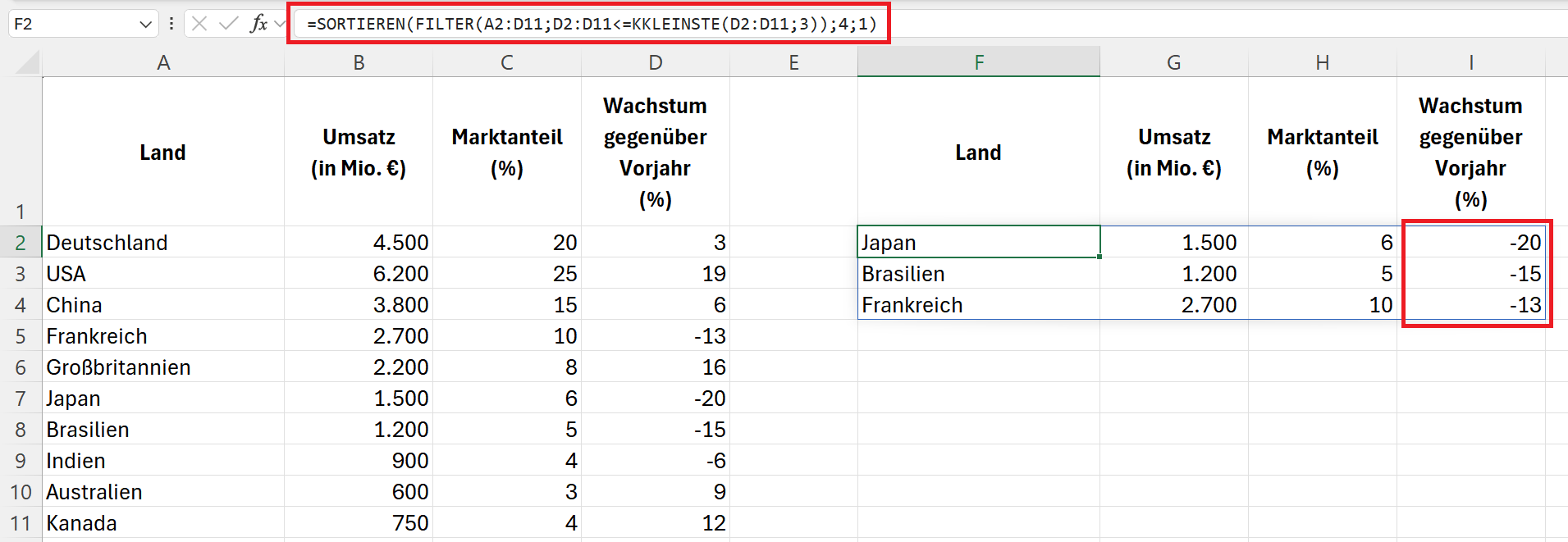Select cell with 'Kanada'
Viewport: 1568px width, 542px height.
click(163, 523)
